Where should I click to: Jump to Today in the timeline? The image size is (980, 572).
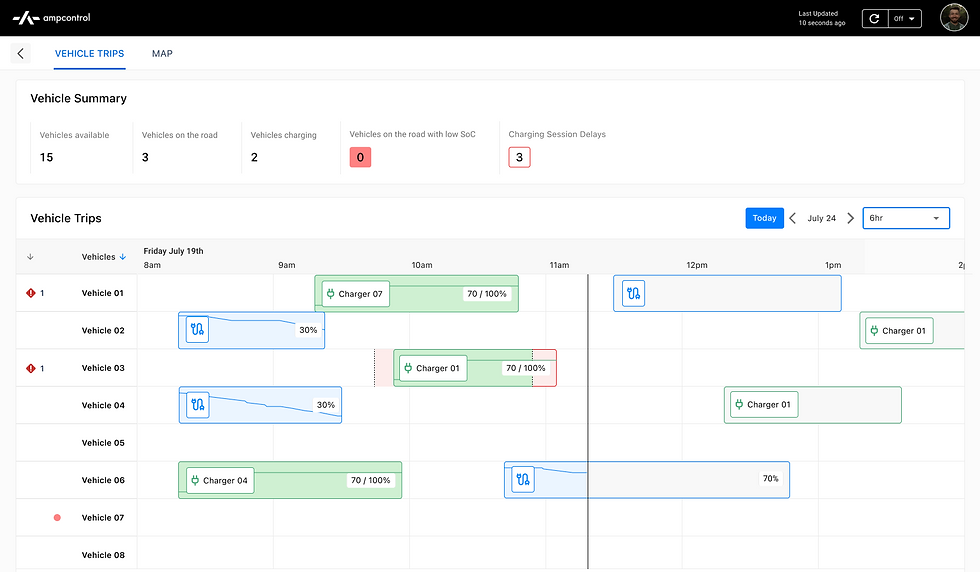point(764,218)
